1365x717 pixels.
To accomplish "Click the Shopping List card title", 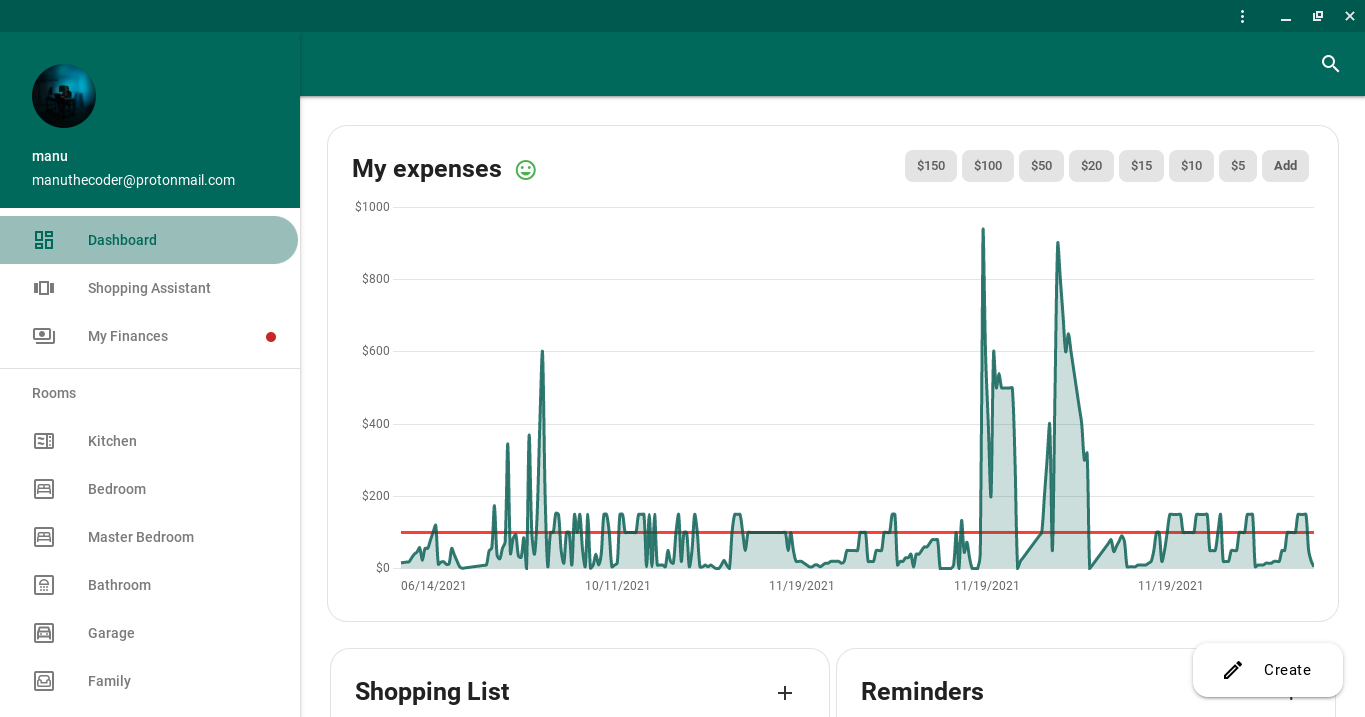I will [432, 692].
